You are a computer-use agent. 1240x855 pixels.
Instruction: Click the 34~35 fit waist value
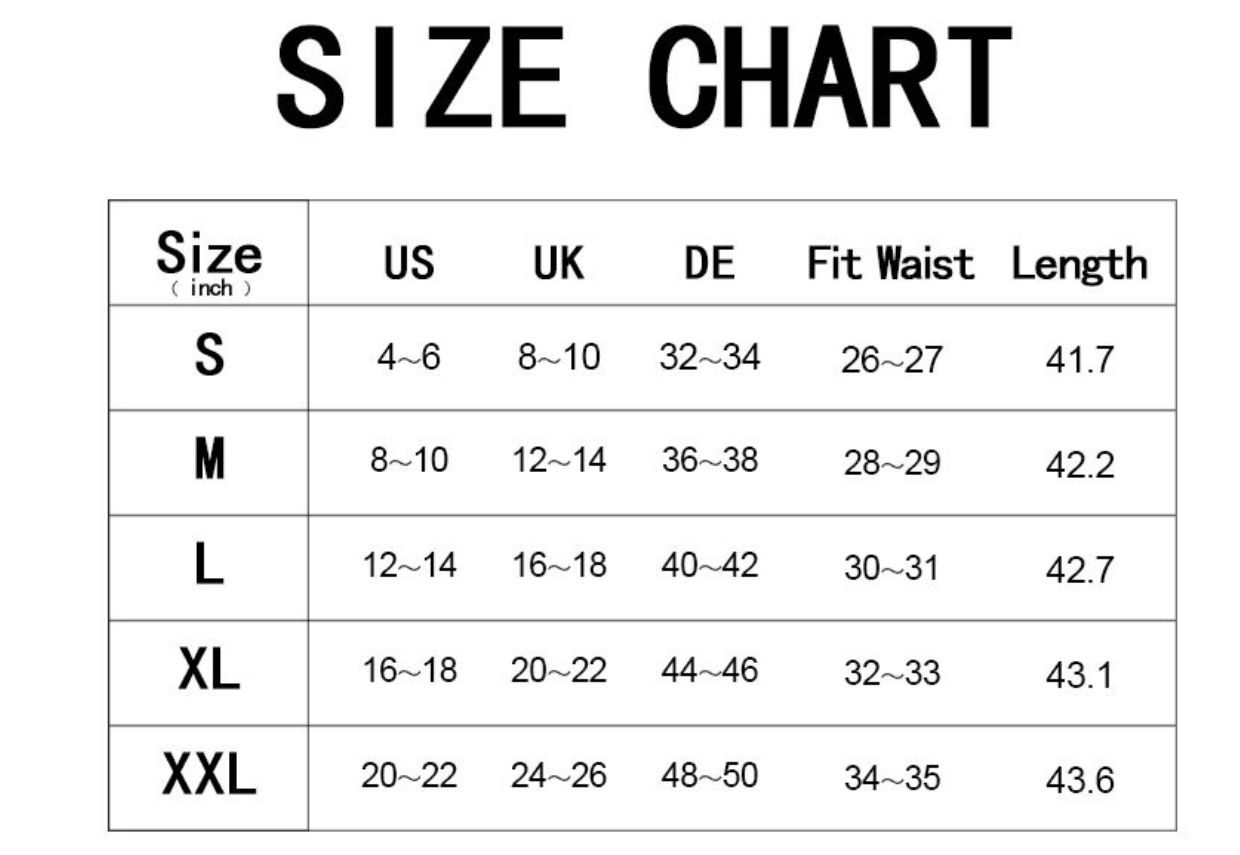(892, 779)
